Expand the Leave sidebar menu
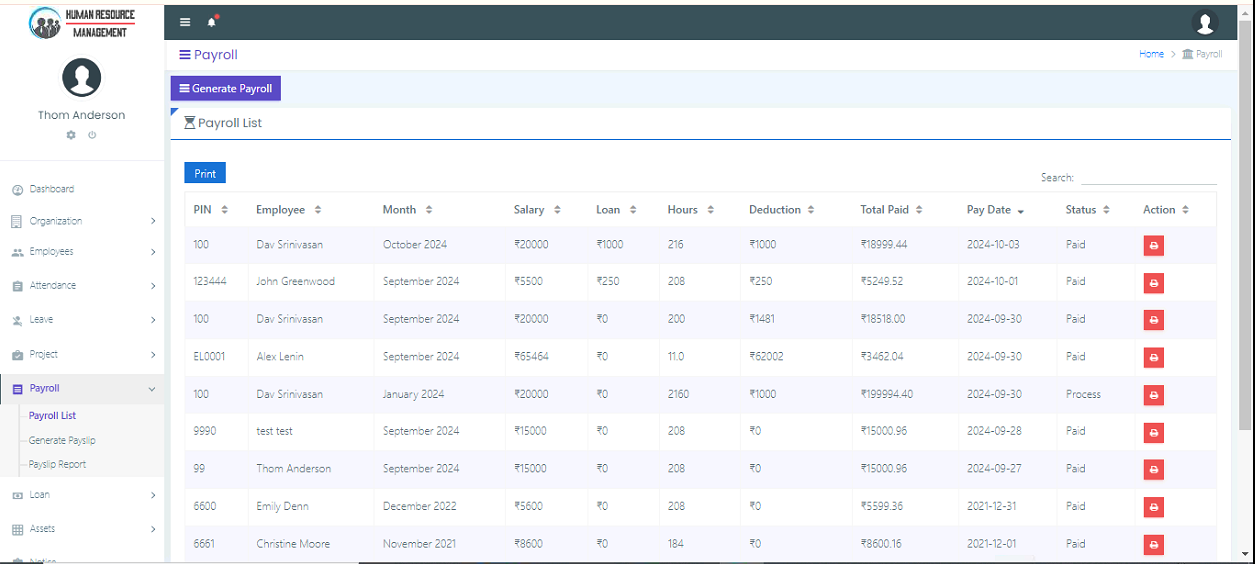This screenshot has height=564, width=1255. pyautogui.click(x=82, y=320)
